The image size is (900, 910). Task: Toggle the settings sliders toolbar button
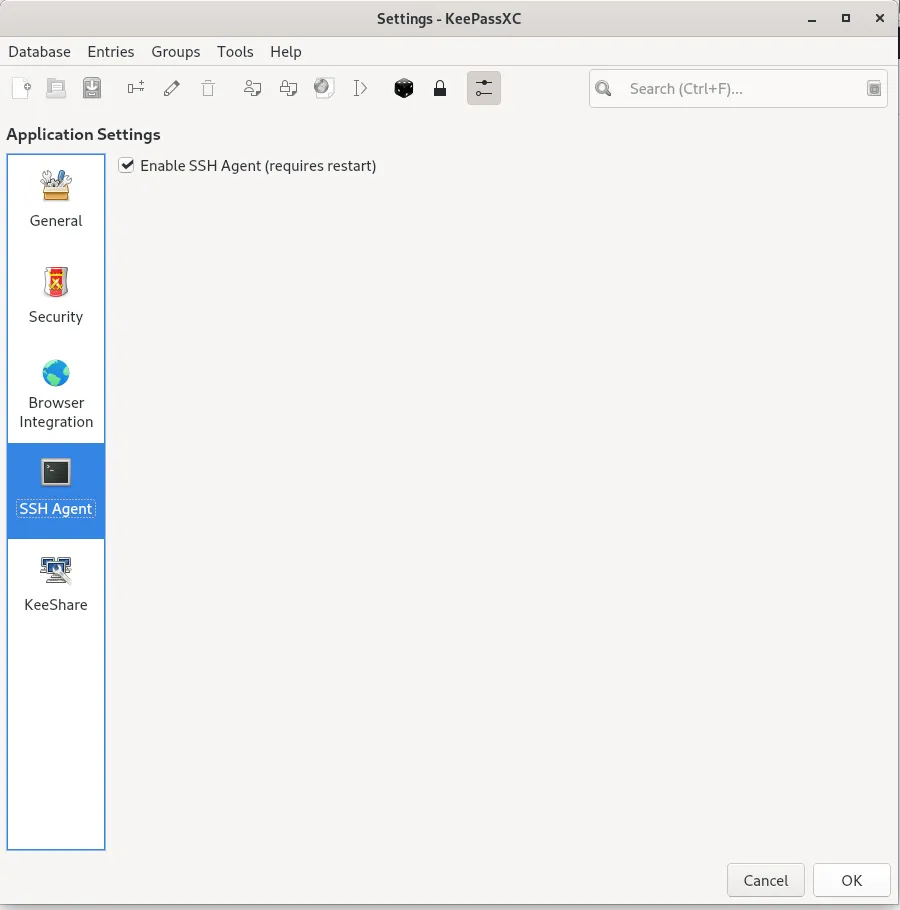(484, 89)
